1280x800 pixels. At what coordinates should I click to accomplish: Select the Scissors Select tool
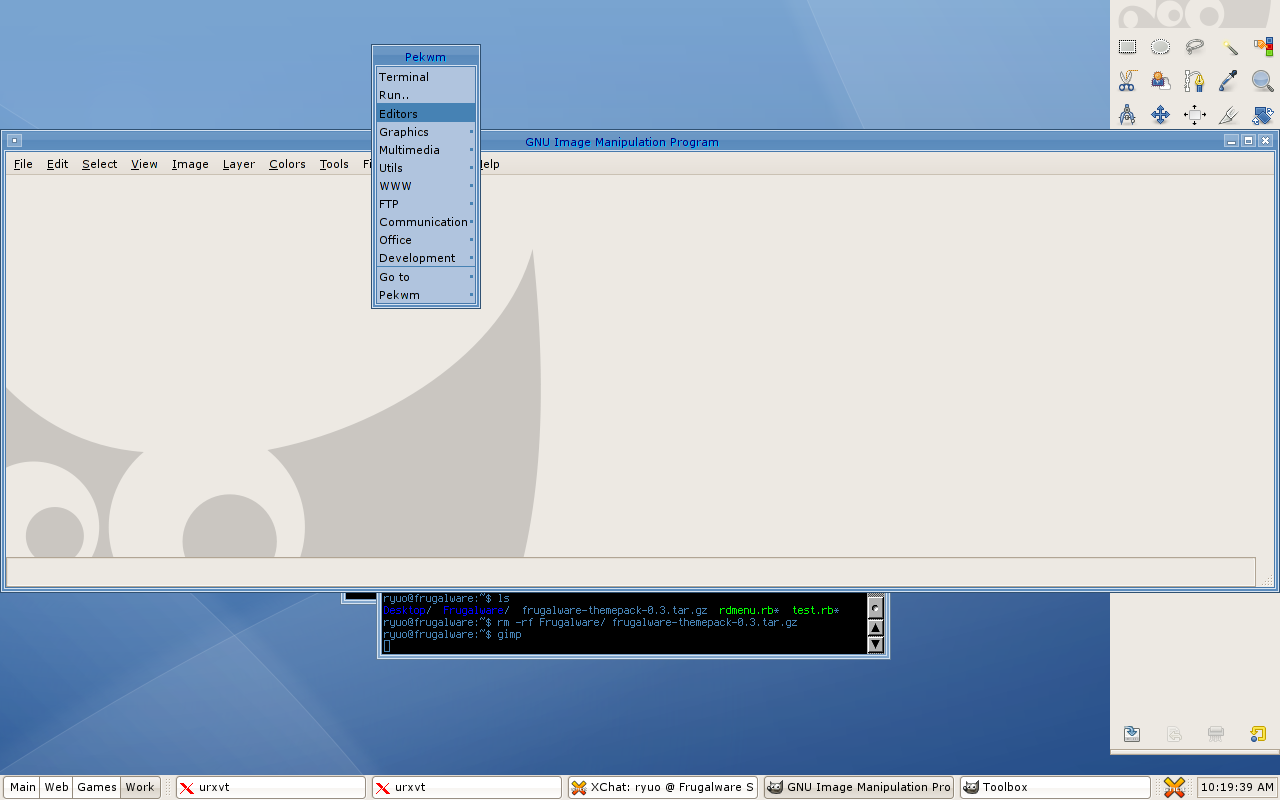(1127, 81)
